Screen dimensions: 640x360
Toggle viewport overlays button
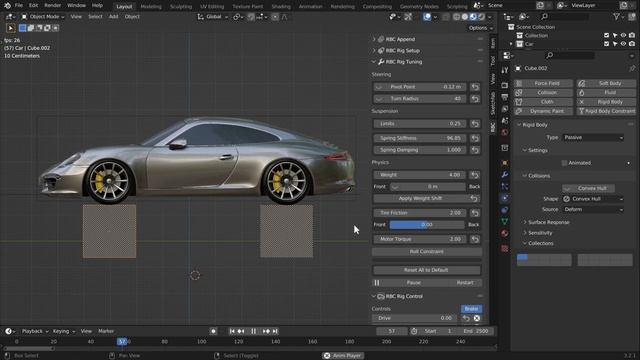point(427,17)
